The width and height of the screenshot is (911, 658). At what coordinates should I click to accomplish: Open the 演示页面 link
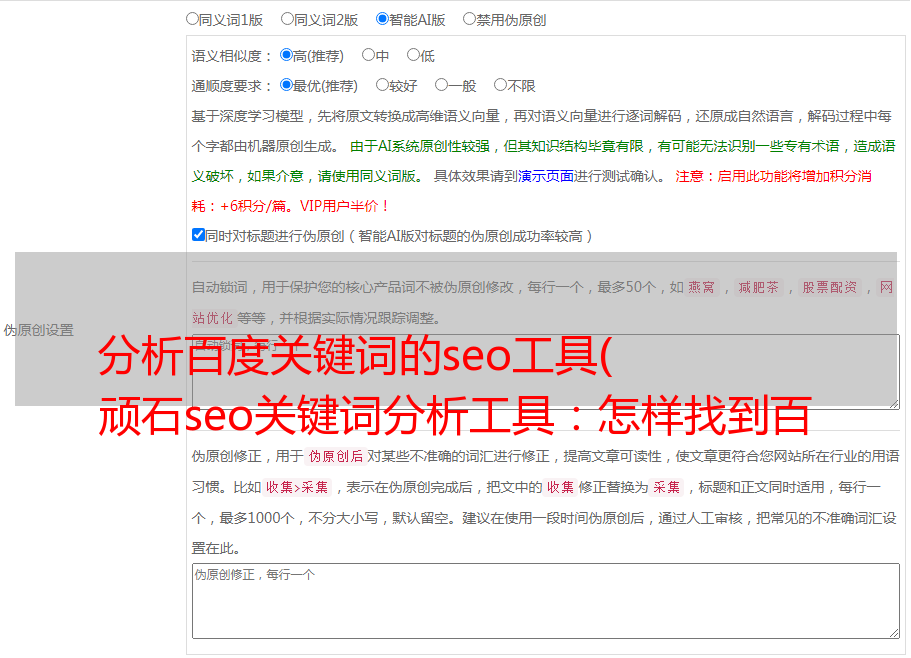click(x=546, y=176)
